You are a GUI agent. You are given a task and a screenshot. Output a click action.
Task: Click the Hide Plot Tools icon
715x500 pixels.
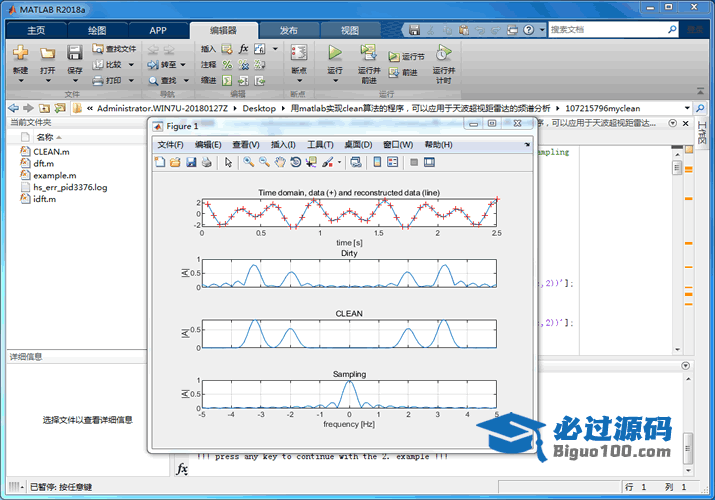414,162
